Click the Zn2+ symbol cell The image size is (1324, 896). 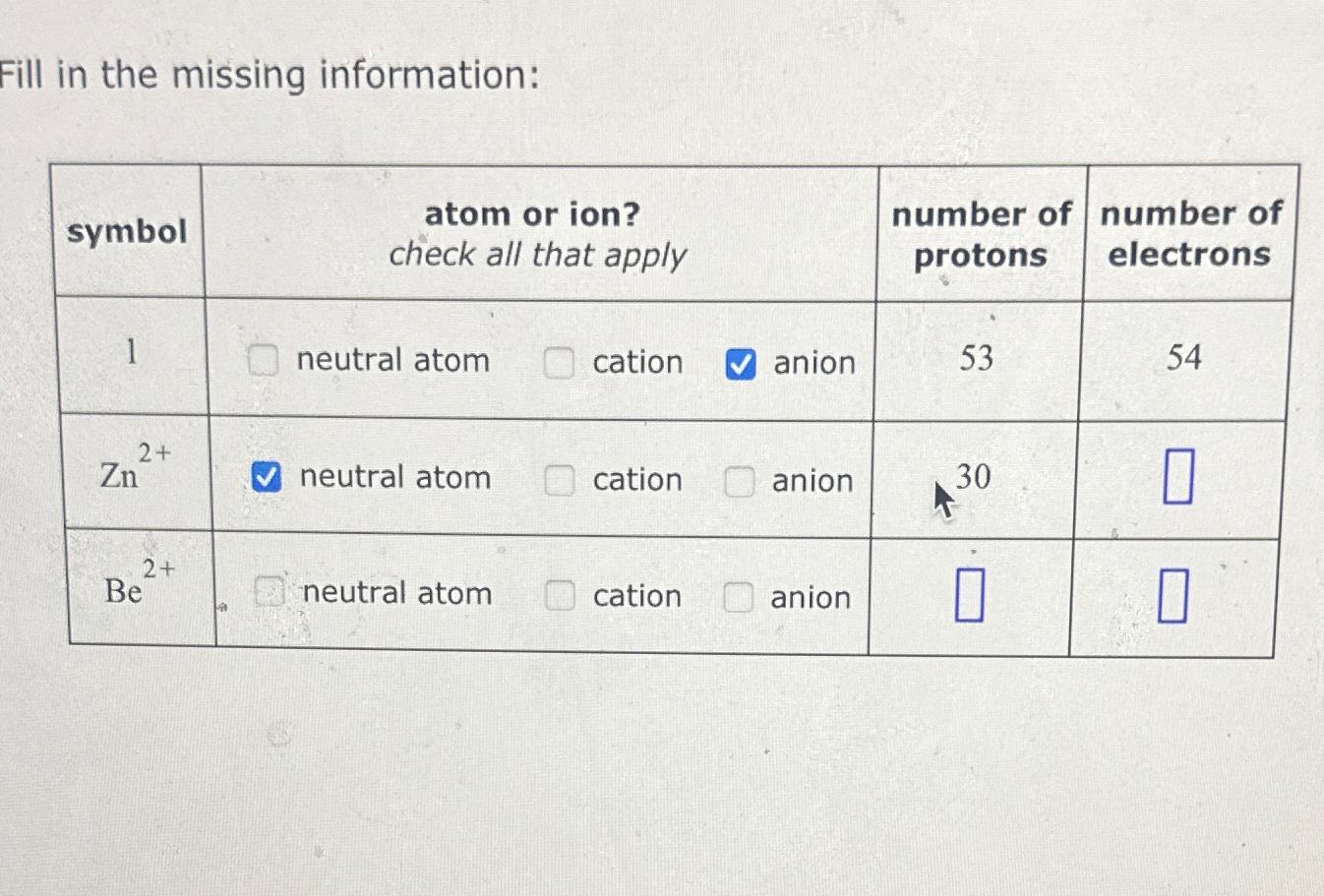[x=133, y=472]
